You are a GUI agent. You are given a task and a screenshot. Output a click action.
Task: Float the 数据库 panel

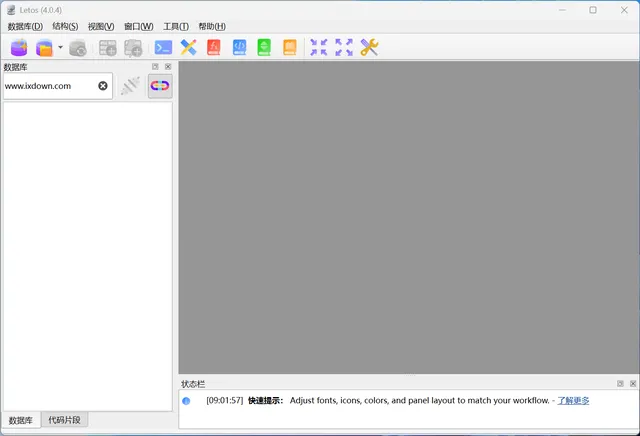coord(155,67)
